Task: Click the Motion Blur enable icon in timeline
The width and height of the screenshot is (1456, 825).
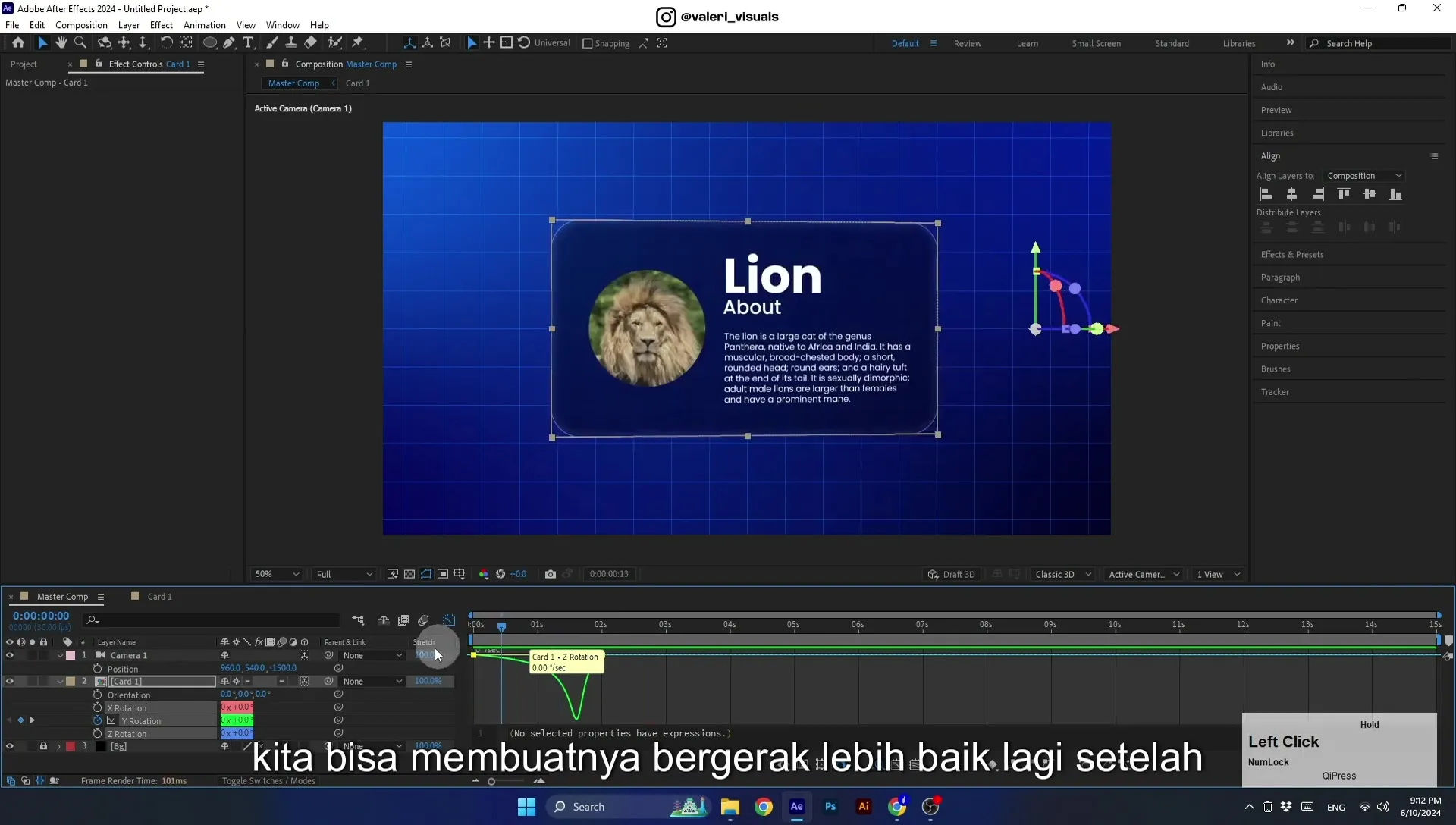Action: (423, 620)
